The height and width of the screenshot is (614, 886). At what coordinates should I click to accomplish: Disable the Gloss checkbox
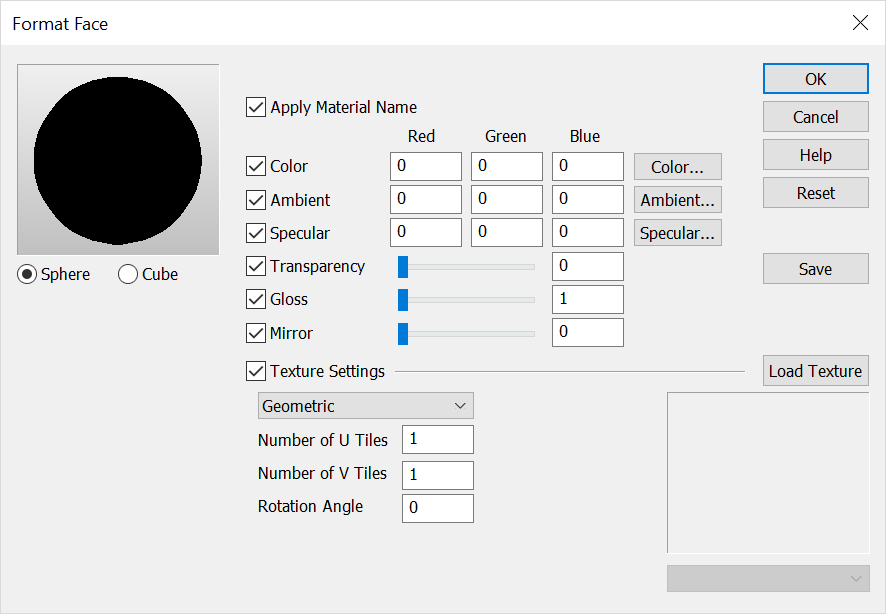(x=256, y=299)
